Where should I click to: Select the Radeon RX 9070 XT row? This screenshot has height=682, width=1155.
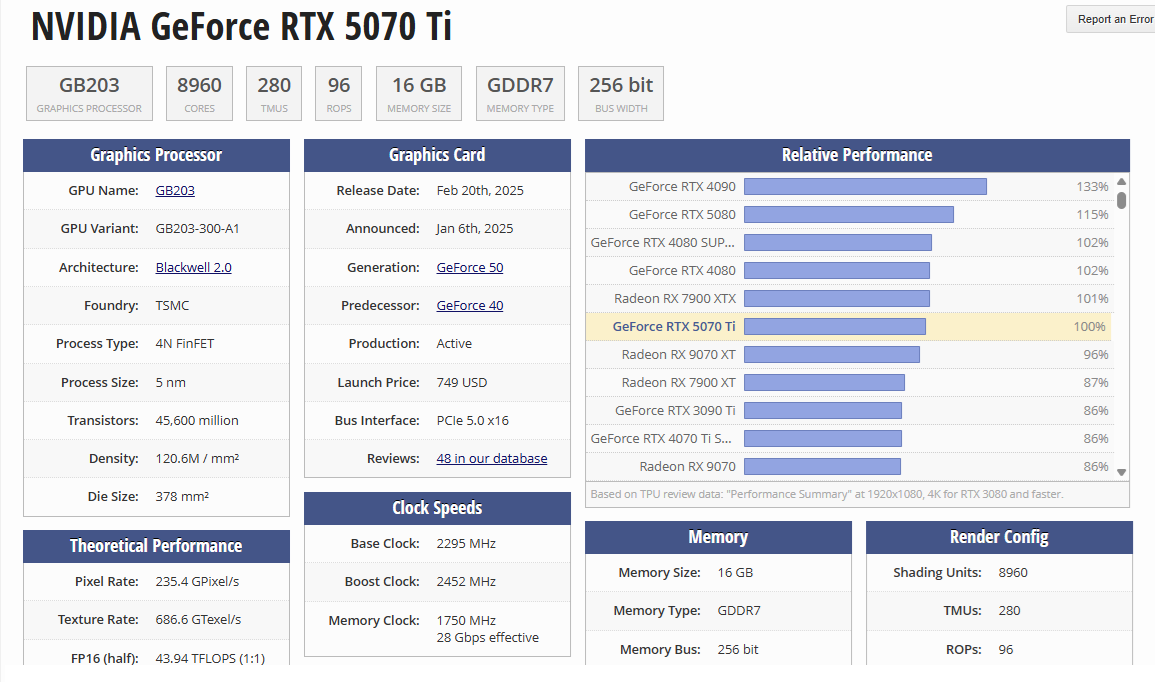[x=849, y=354]
